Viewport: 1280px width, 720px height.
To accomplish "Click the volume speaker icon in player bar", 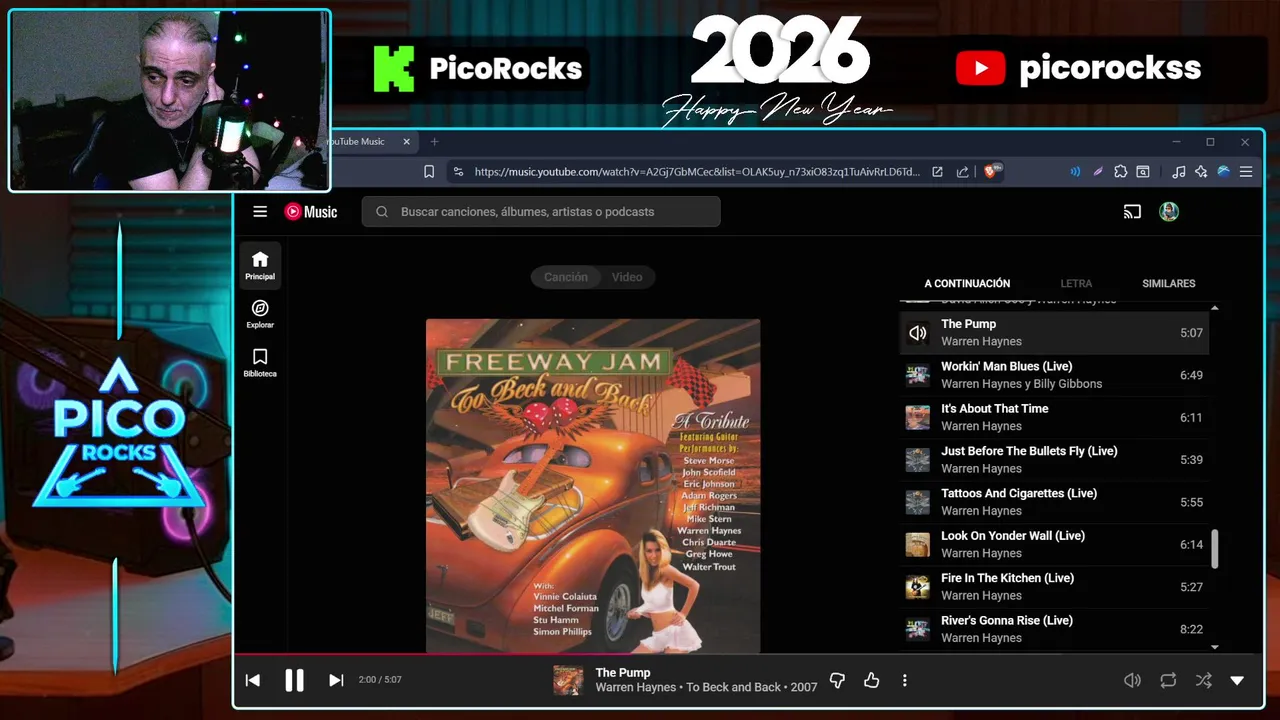I will pos(1132,680).
